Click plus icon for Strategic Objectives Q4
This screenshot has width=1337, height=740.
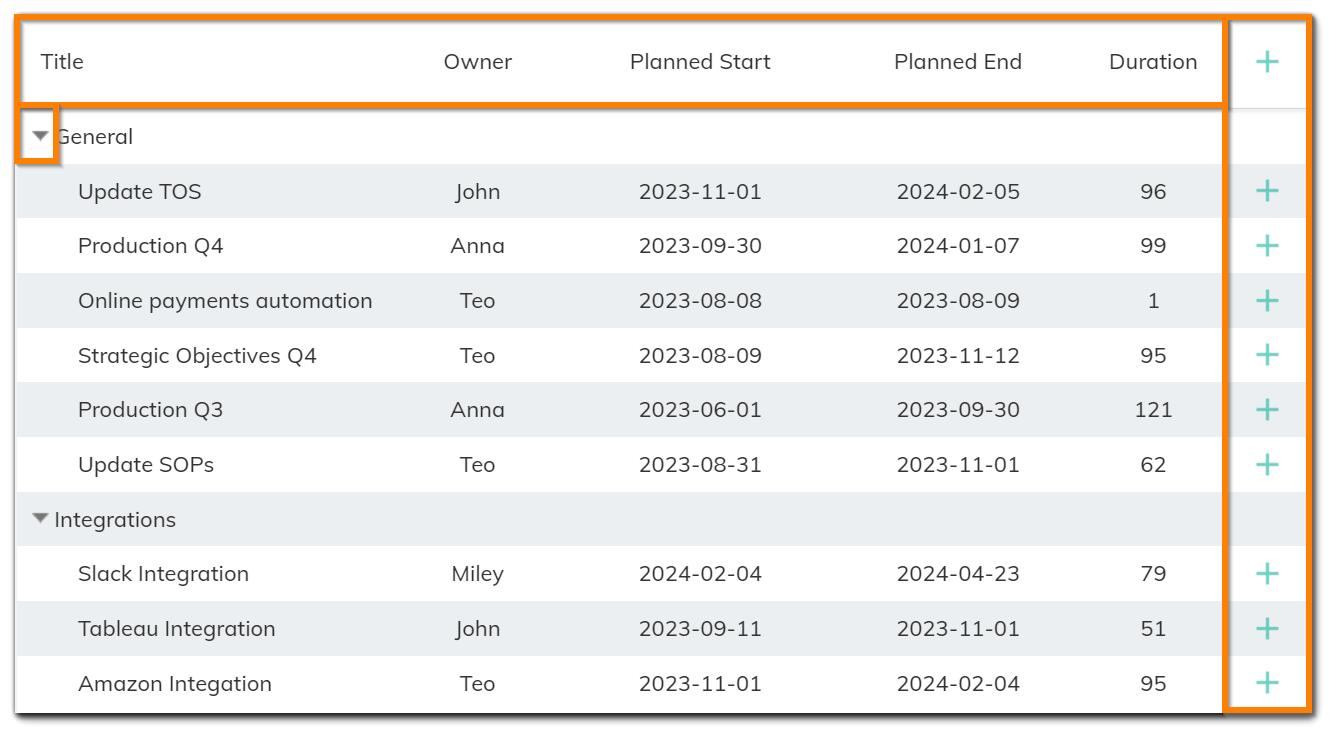(1267, 355)
